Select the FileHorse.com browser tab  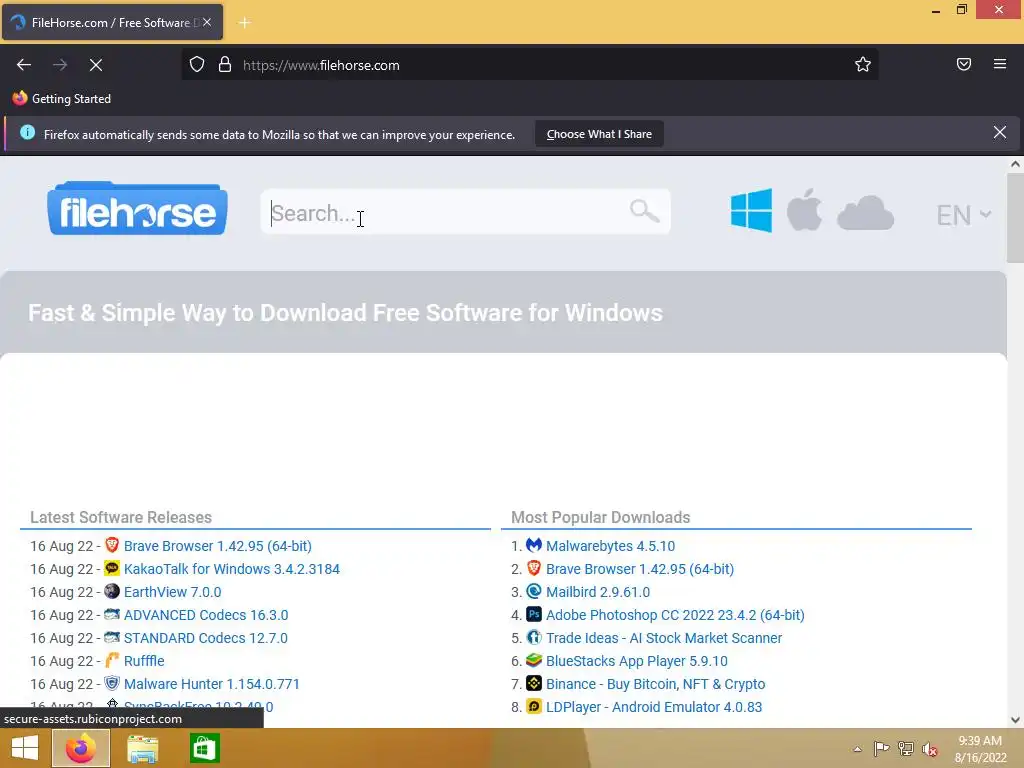112,22
